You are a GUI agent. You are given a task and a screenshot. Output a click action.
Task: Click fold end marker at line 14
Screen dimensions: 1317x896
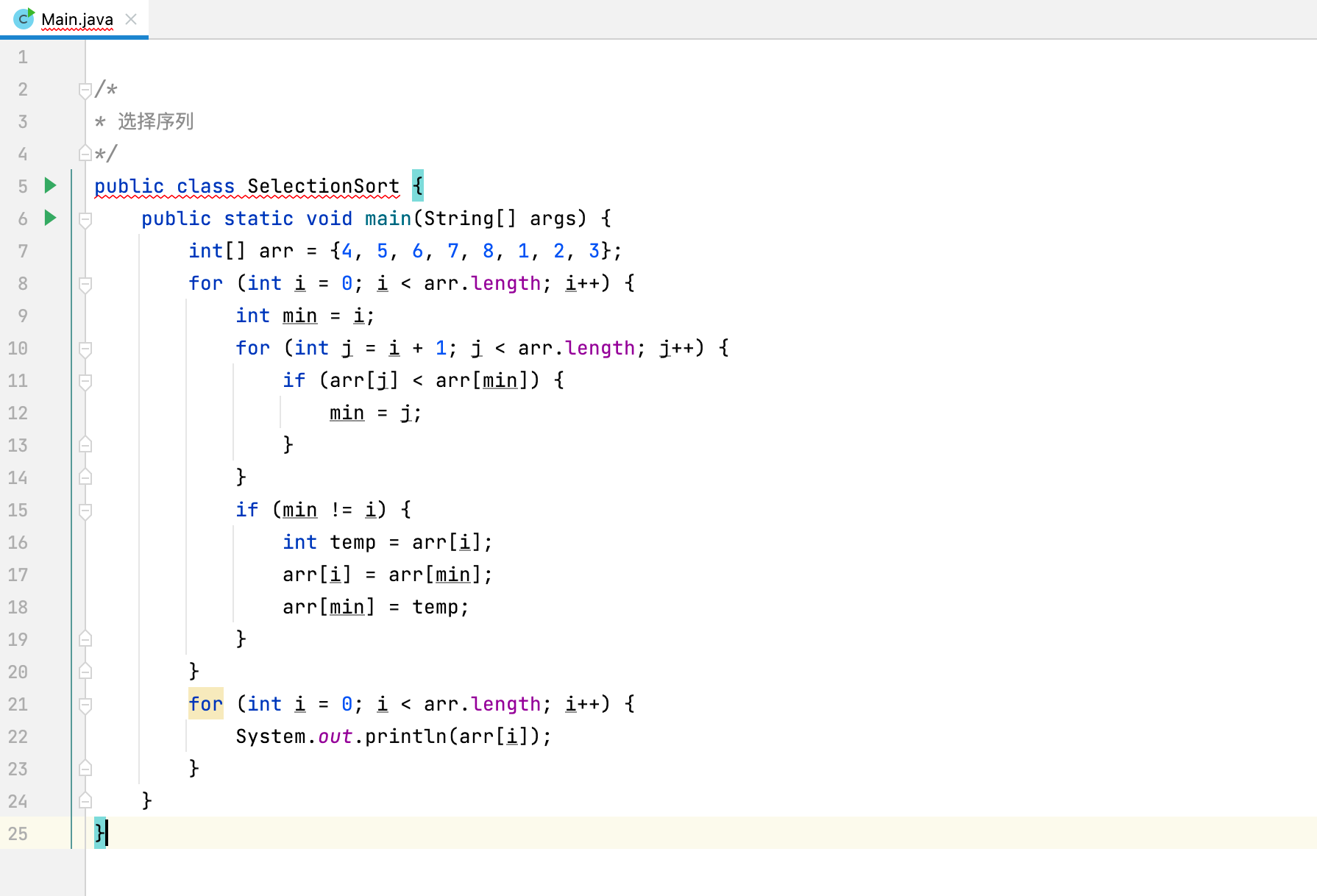(85, 477)
